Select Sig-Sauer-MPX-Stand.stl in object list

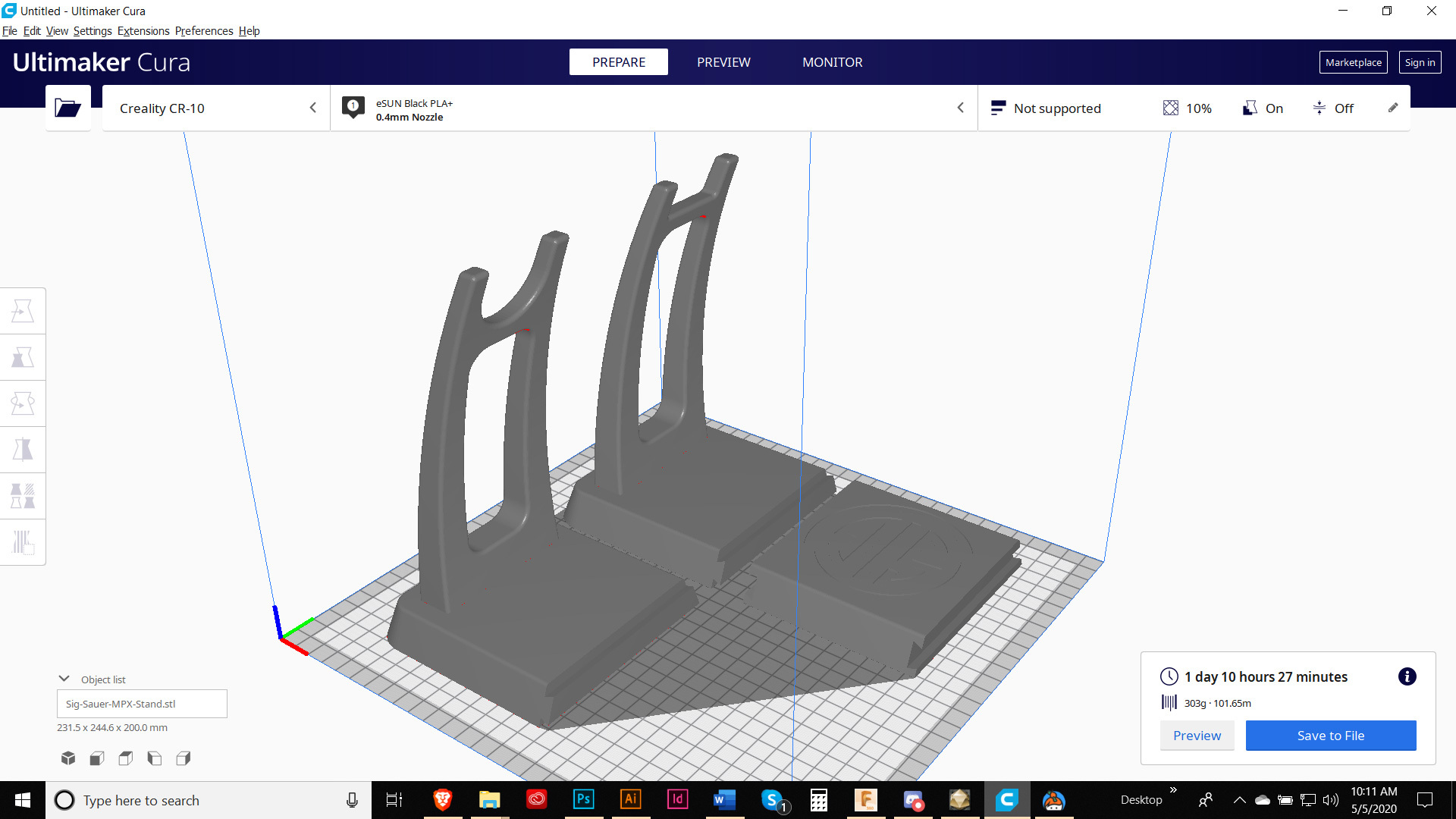click(x=142, y=704)
